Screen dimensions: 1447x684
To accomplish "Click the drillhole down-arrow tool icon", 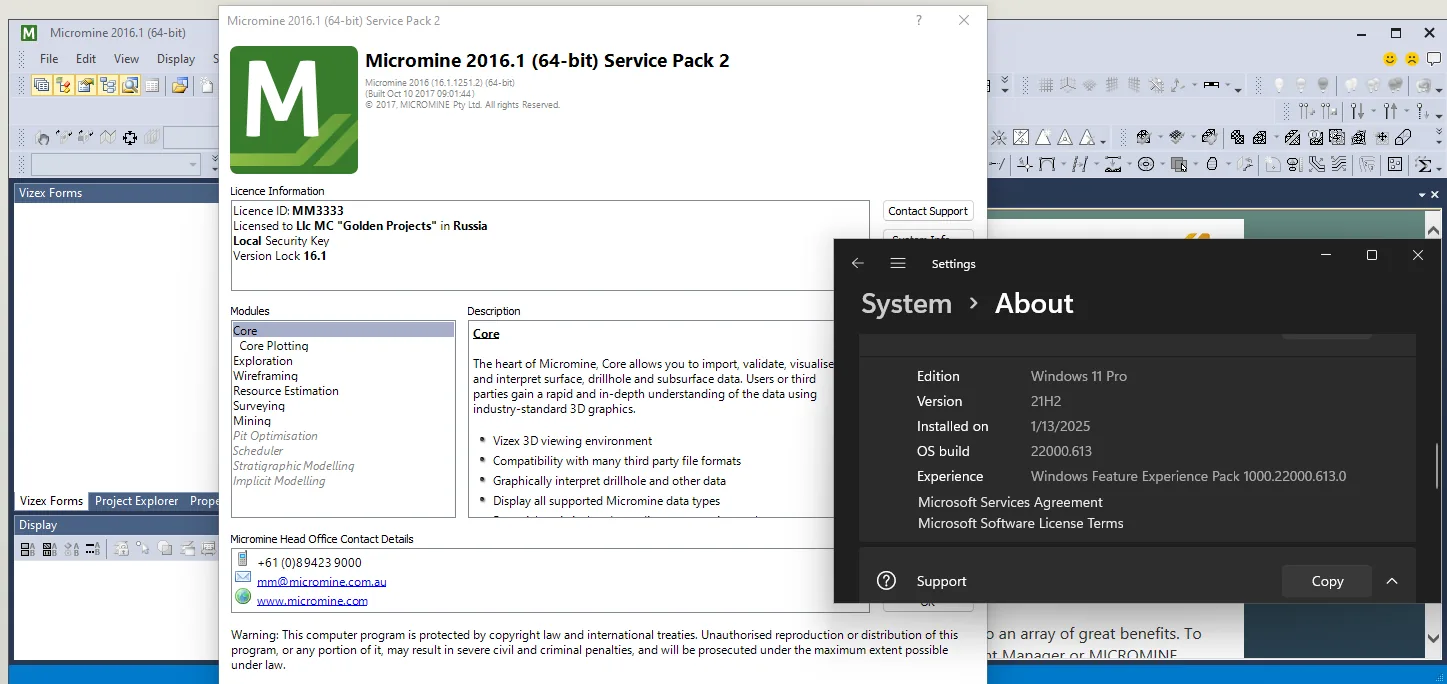I will [1357, 111].
